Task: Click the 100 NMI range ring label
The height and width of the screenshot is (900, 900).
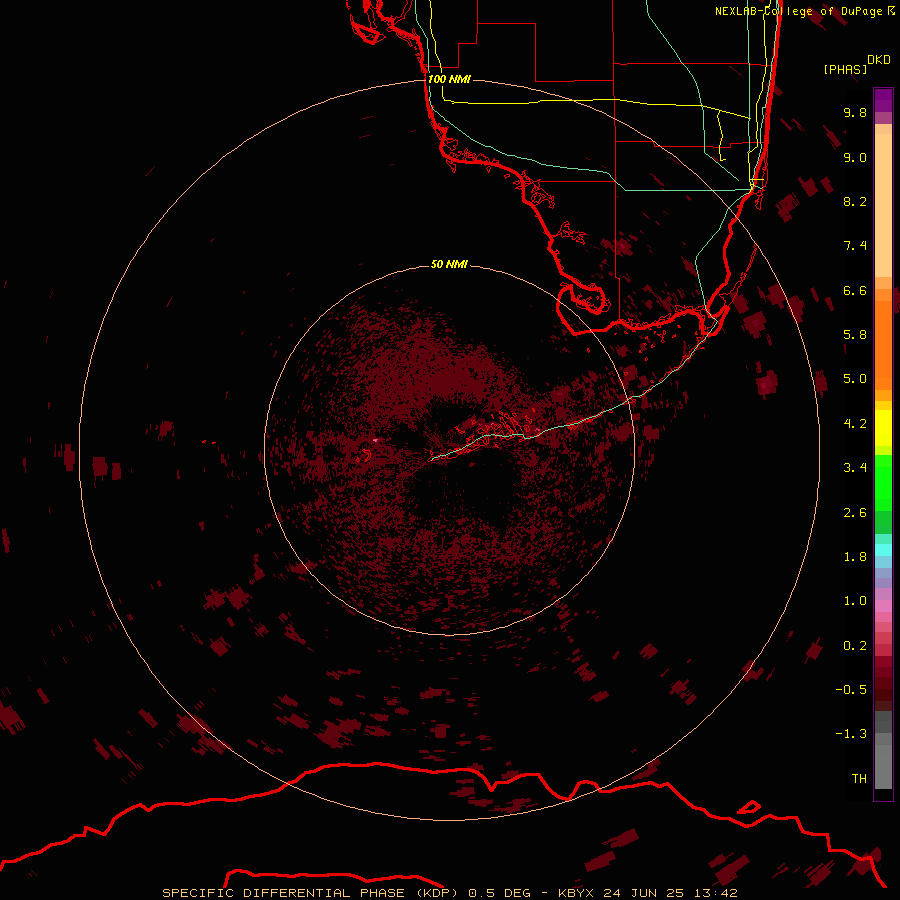Action: [x=449, y=79]
